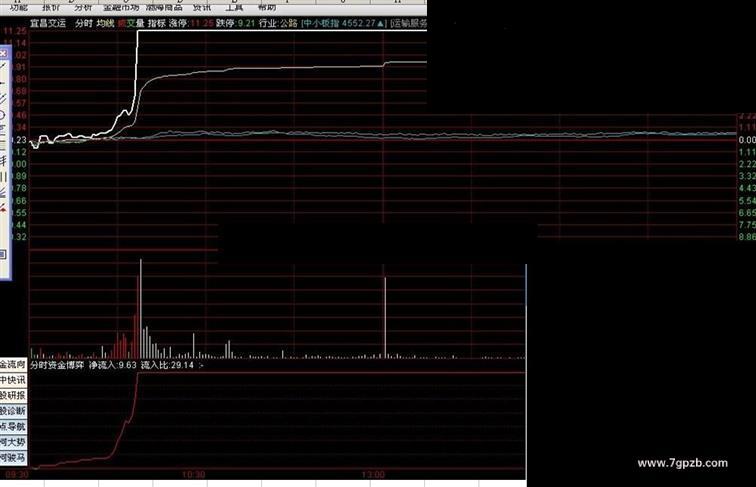Screen dimensions: 756x487
Task: Open the 点导航 side tab
Action: 13,427
